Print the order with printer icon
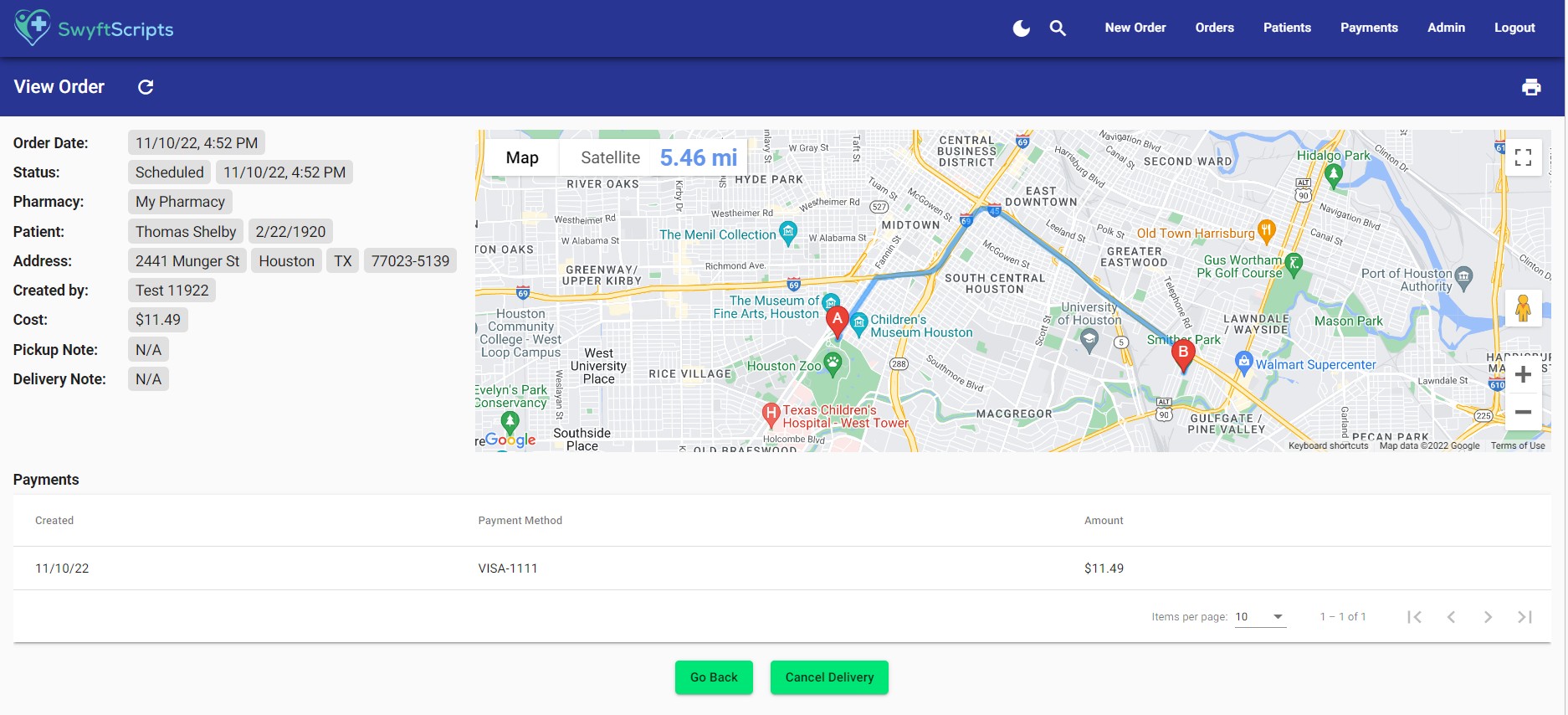The height and width of the screenshot is (715, 1568). click(1531, 87)
